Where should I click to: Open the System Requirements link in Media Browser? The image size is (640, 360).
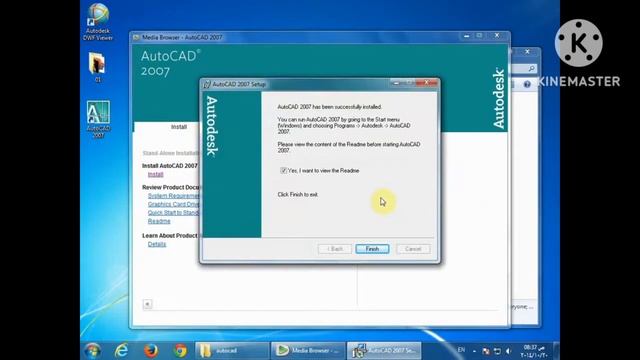[x=173, y=196]
